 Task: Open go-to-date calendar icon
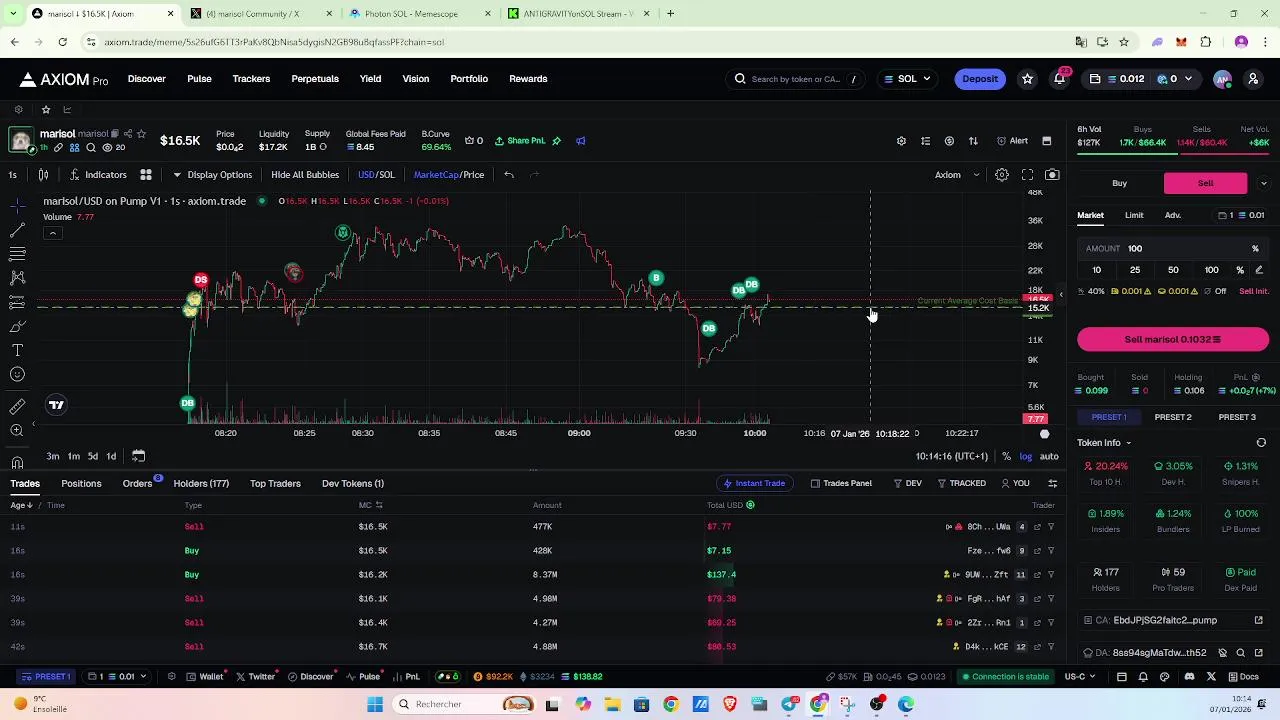(x=139, y=456)
